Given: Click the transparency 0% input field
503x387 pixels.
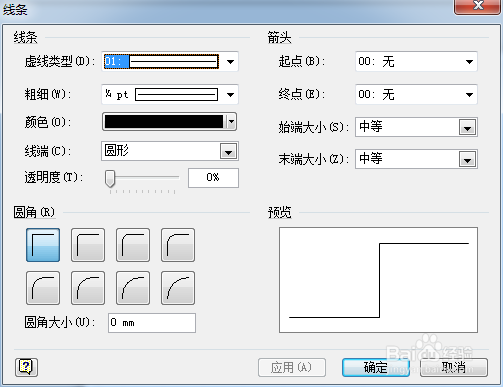Looking at the screenshot, I should (x=213, y=178).
